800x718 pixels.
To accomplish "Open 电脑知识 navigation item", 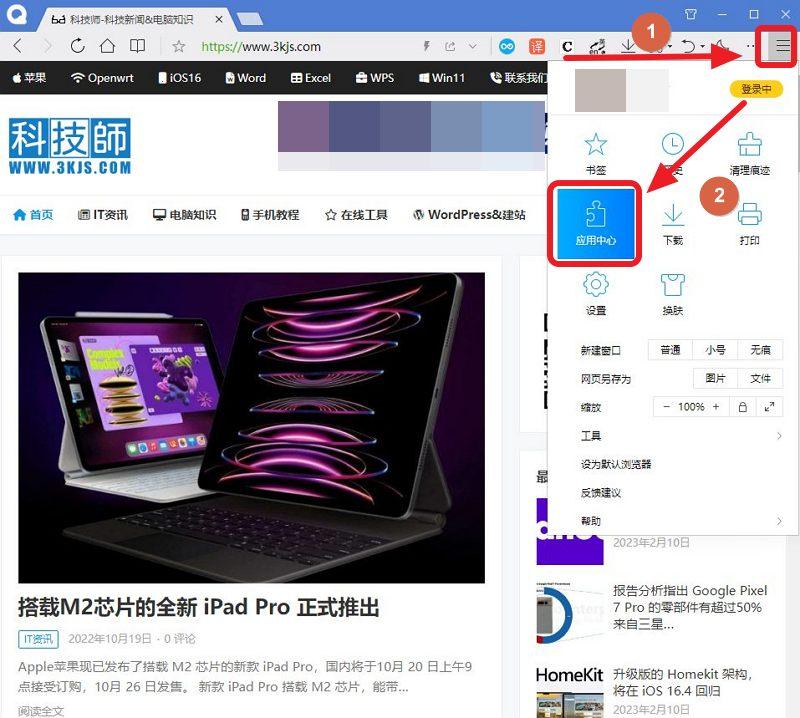I will pyautogui.click(x=185, y=215).
